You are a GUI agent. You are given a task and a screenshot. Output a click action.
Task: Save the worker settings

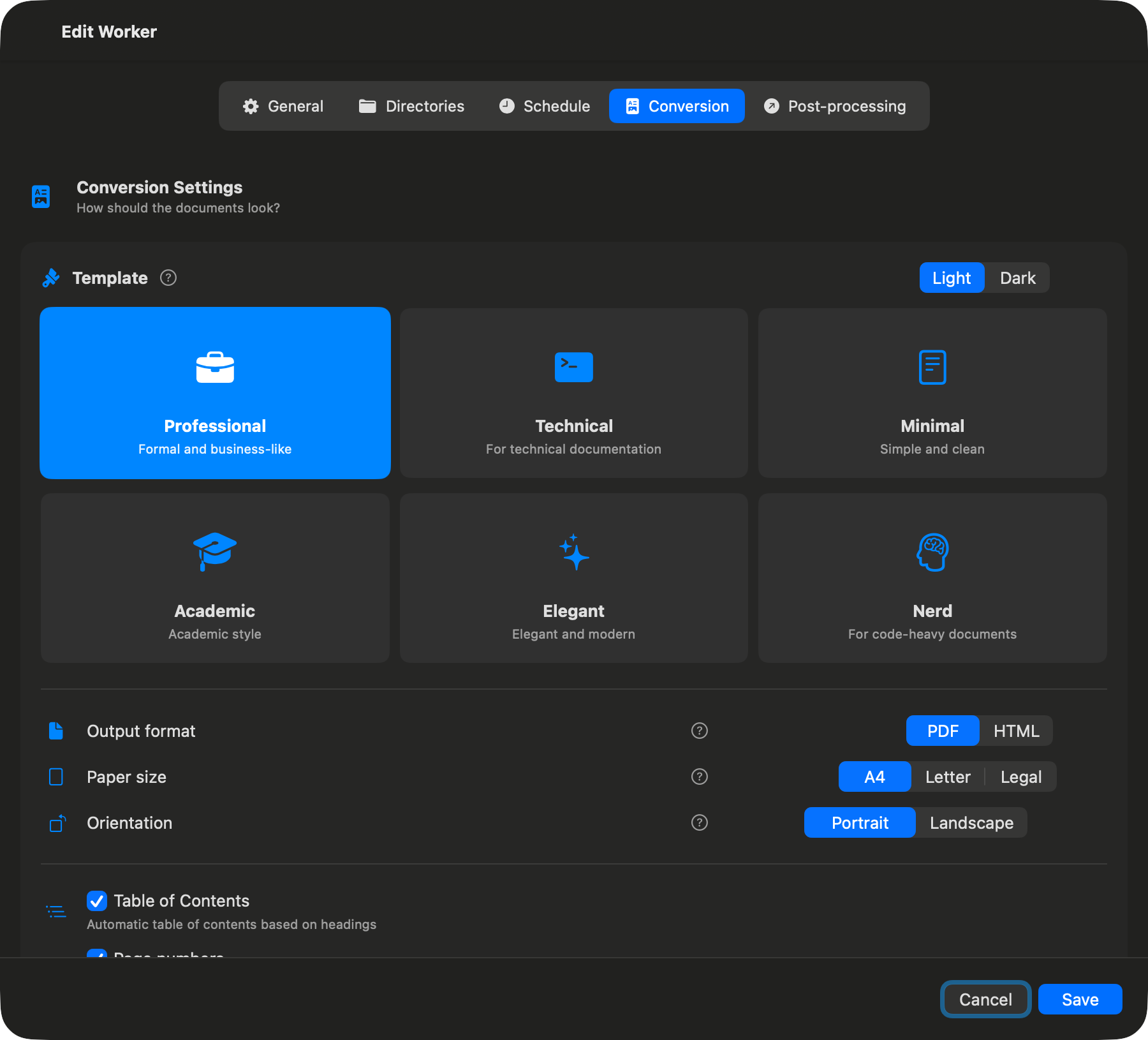pos(1080,999)
